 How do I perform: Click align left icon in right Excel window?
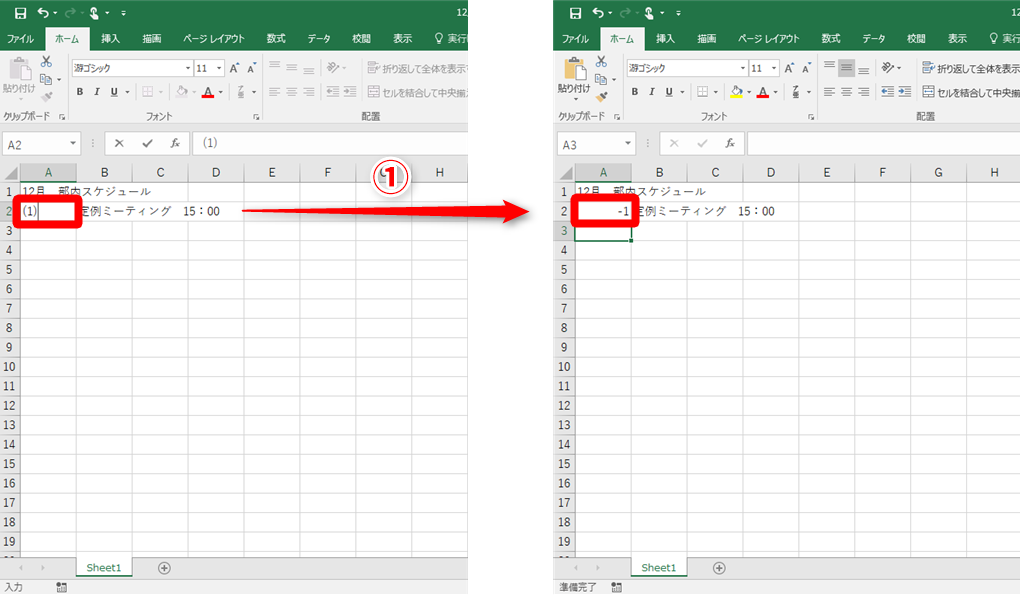point(829,92)
